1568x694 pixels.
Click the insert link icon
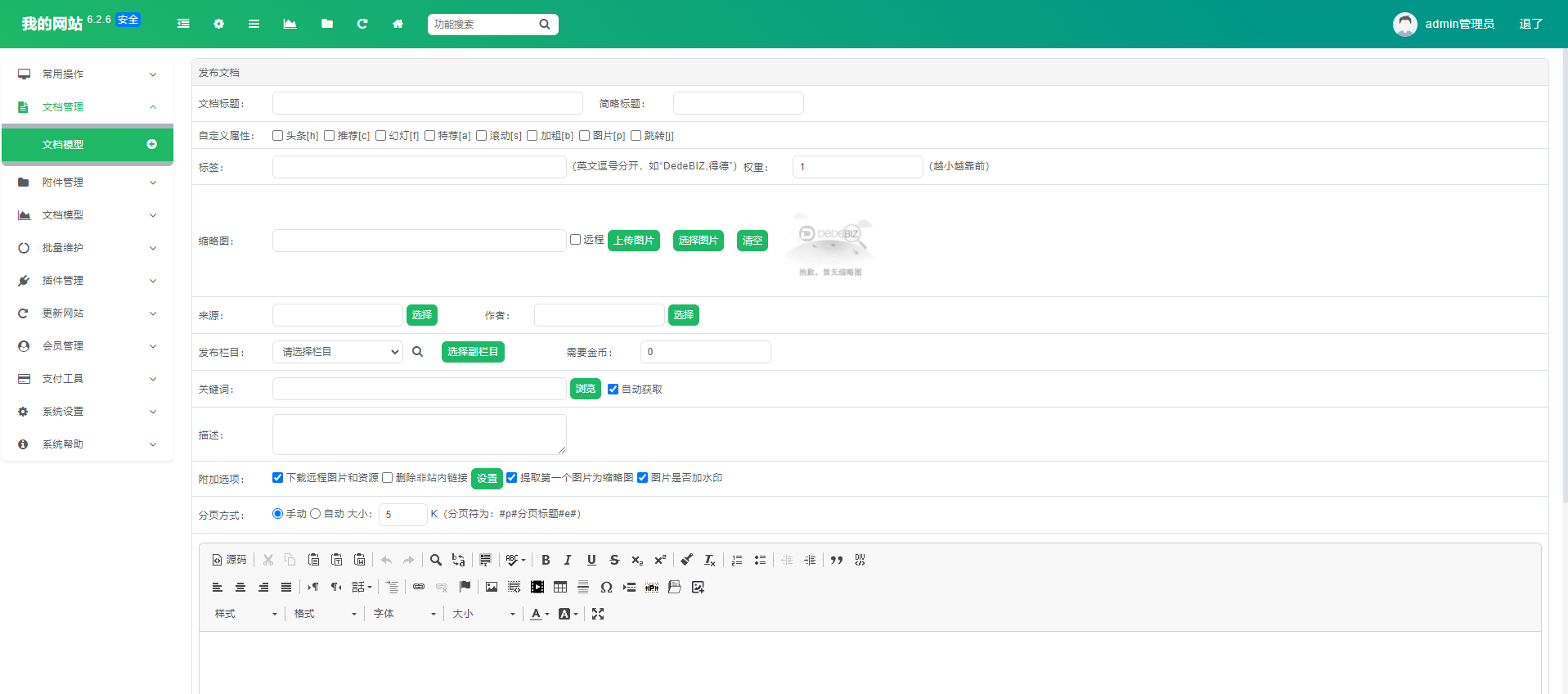(419, 588)
